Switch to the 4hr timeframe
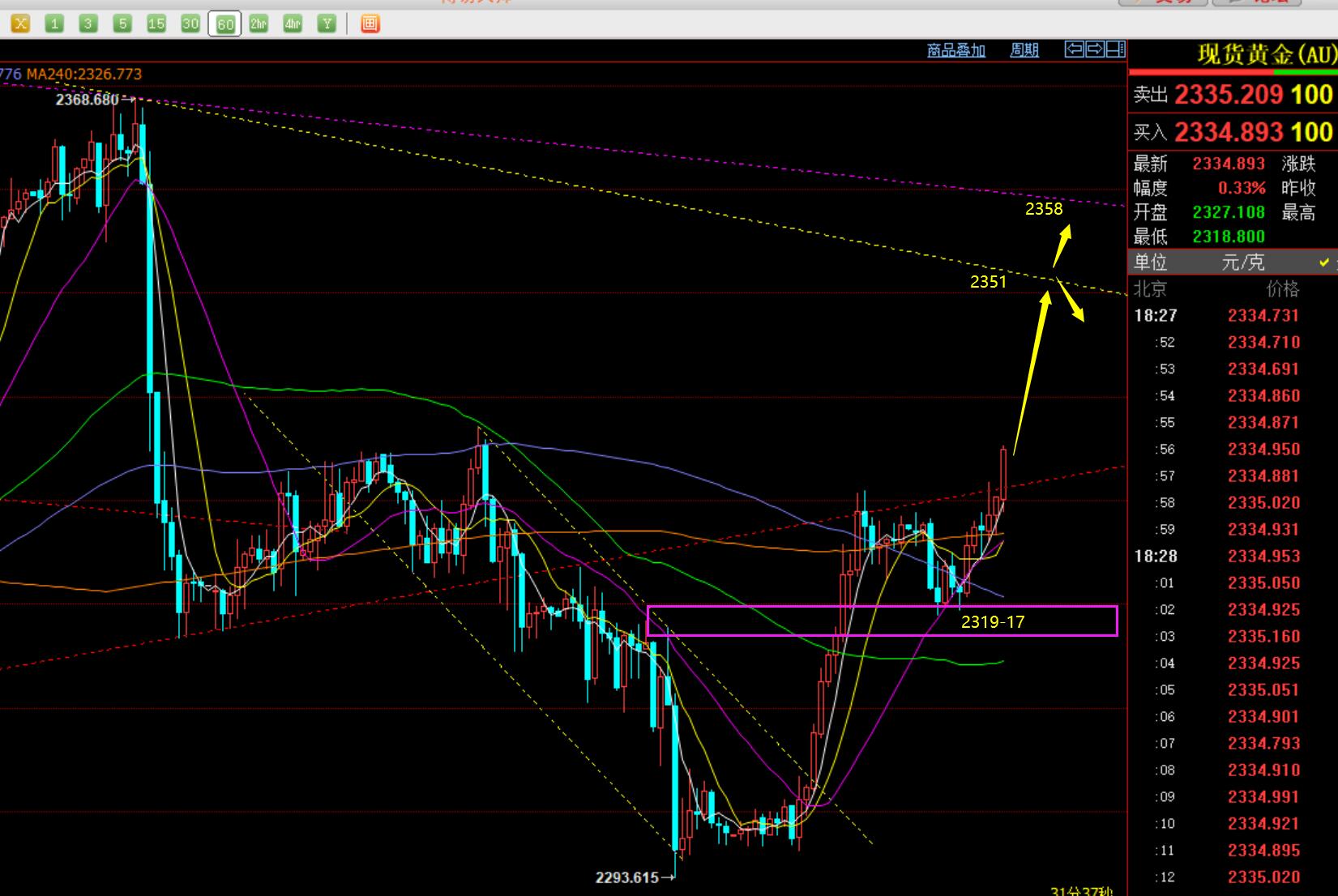 pos(293,24)
